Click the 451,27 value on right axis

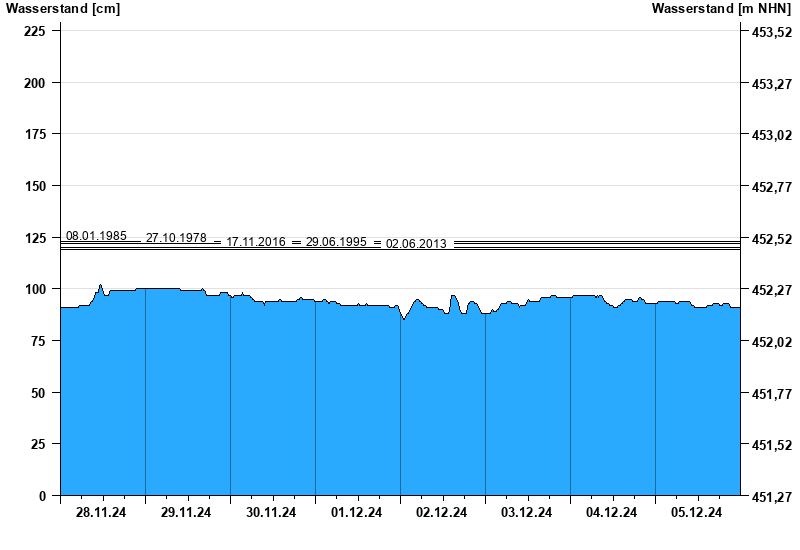pos(771,496)
